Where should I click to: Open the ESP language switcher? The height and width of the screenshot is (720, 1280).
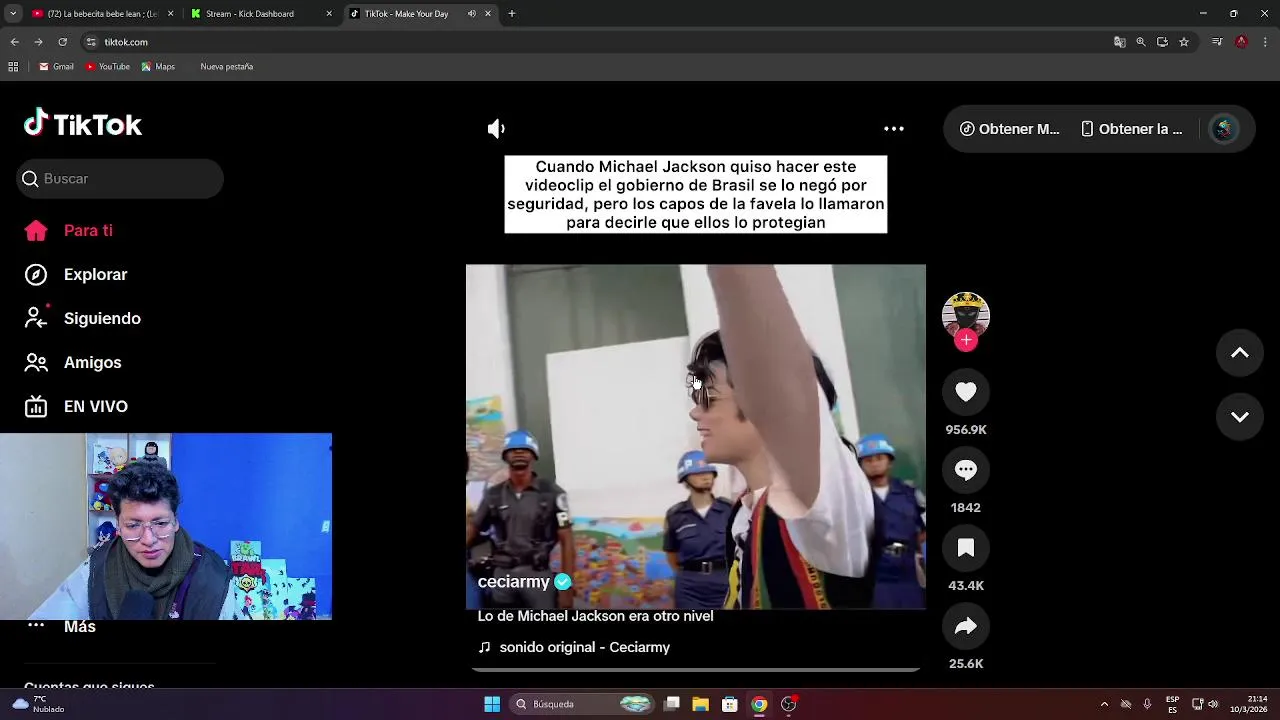click(1172, 704)
